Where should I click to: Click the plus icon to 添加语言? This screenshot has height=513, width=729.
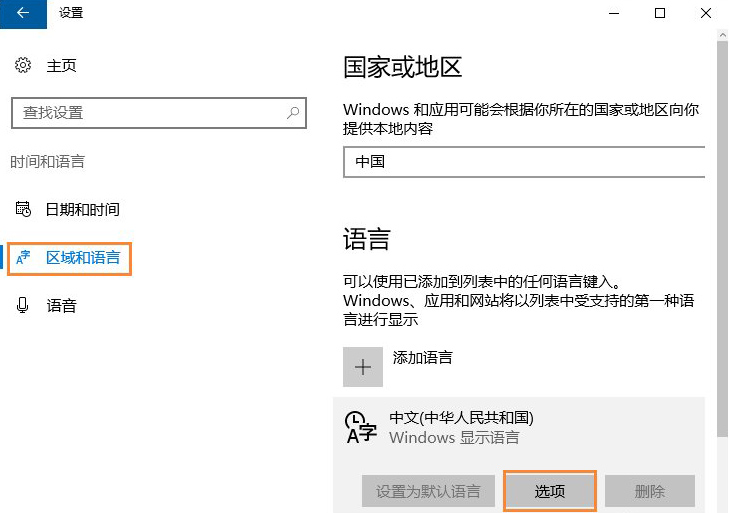coord(363,367)
